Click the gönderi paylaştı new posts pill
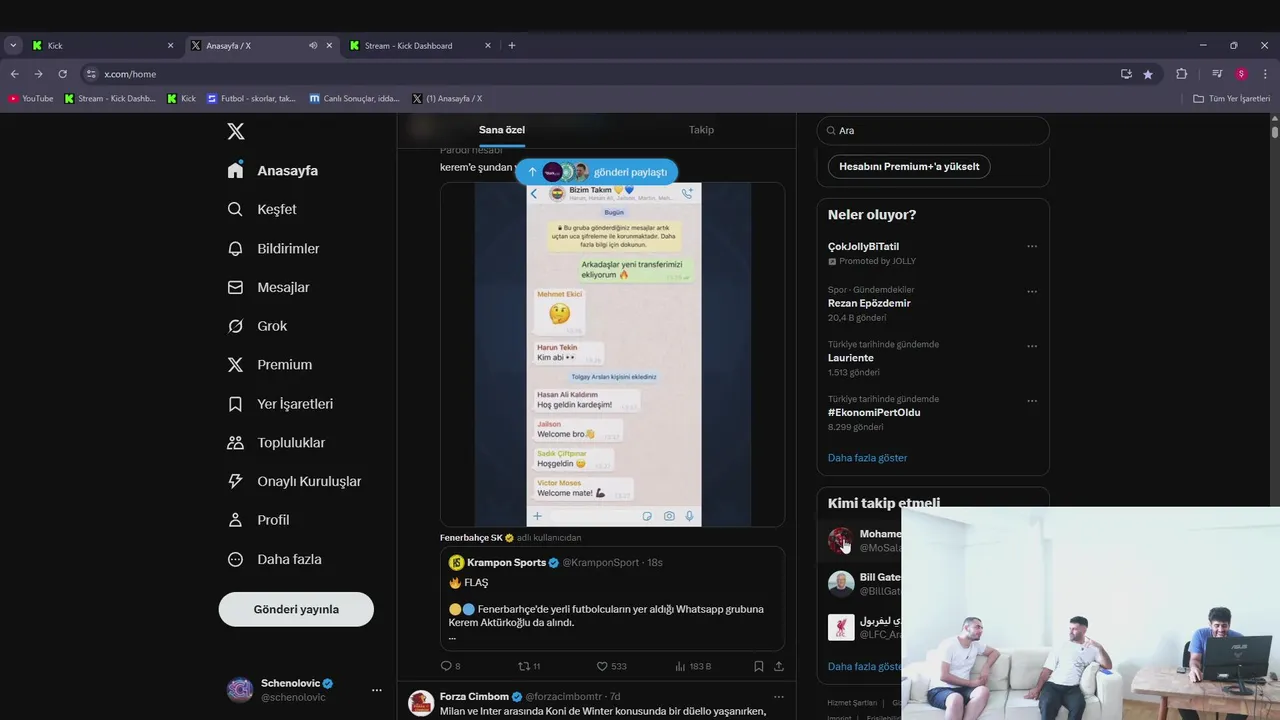The width and height of the screenshot is (1280, 720). [597, 172]
